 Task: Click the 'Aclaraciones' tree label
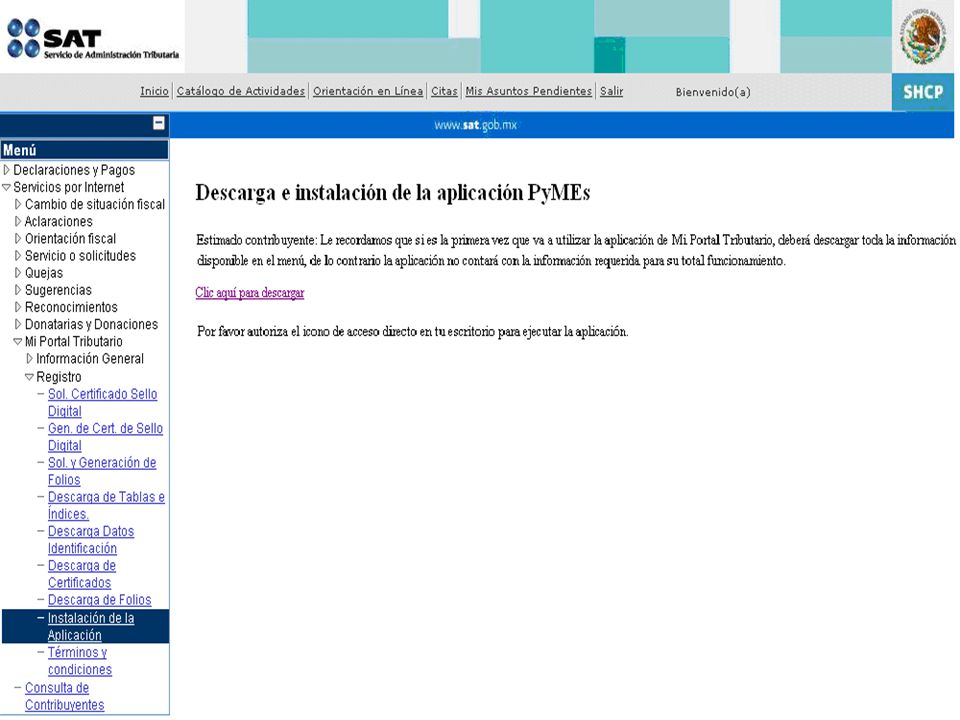tap(59, 221)
